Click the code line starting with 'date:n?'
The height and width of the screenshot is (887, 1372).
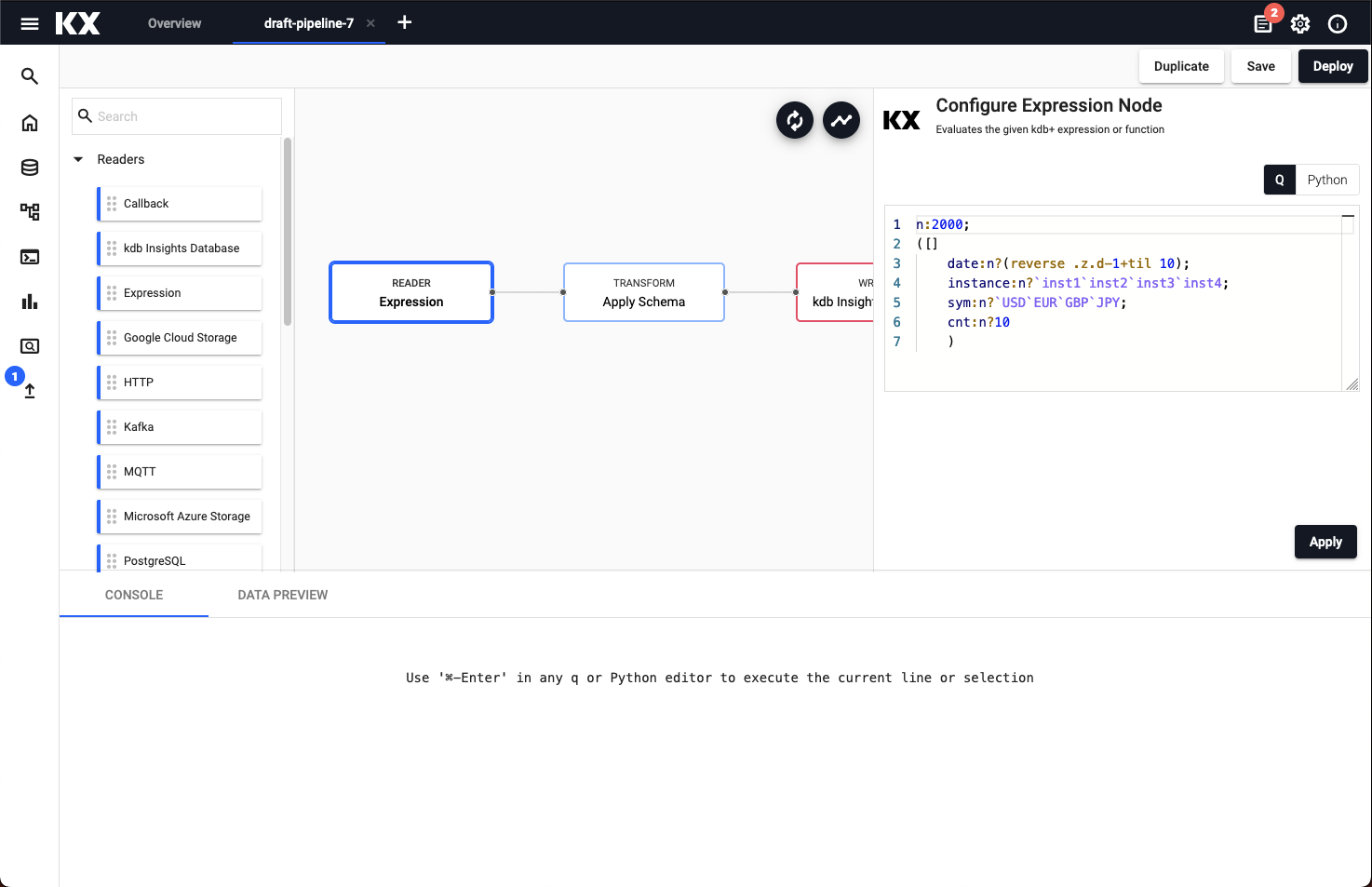point(1069,263)
